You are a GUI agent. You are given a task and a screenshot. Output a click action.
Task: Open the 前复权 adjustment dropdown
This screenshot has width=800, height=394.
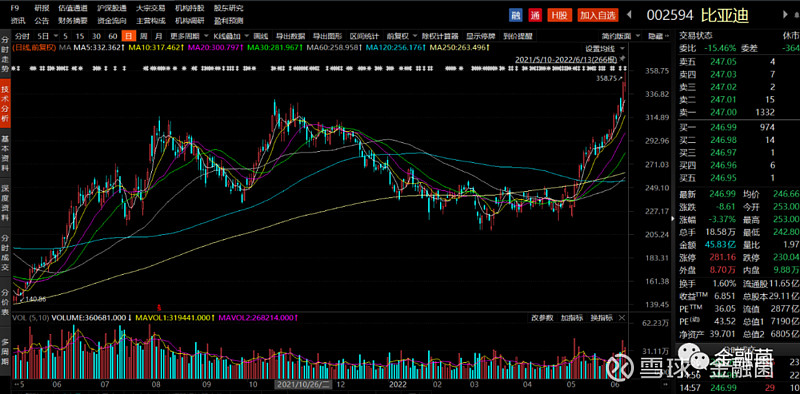pyautogui.click(x=402, y=36)
